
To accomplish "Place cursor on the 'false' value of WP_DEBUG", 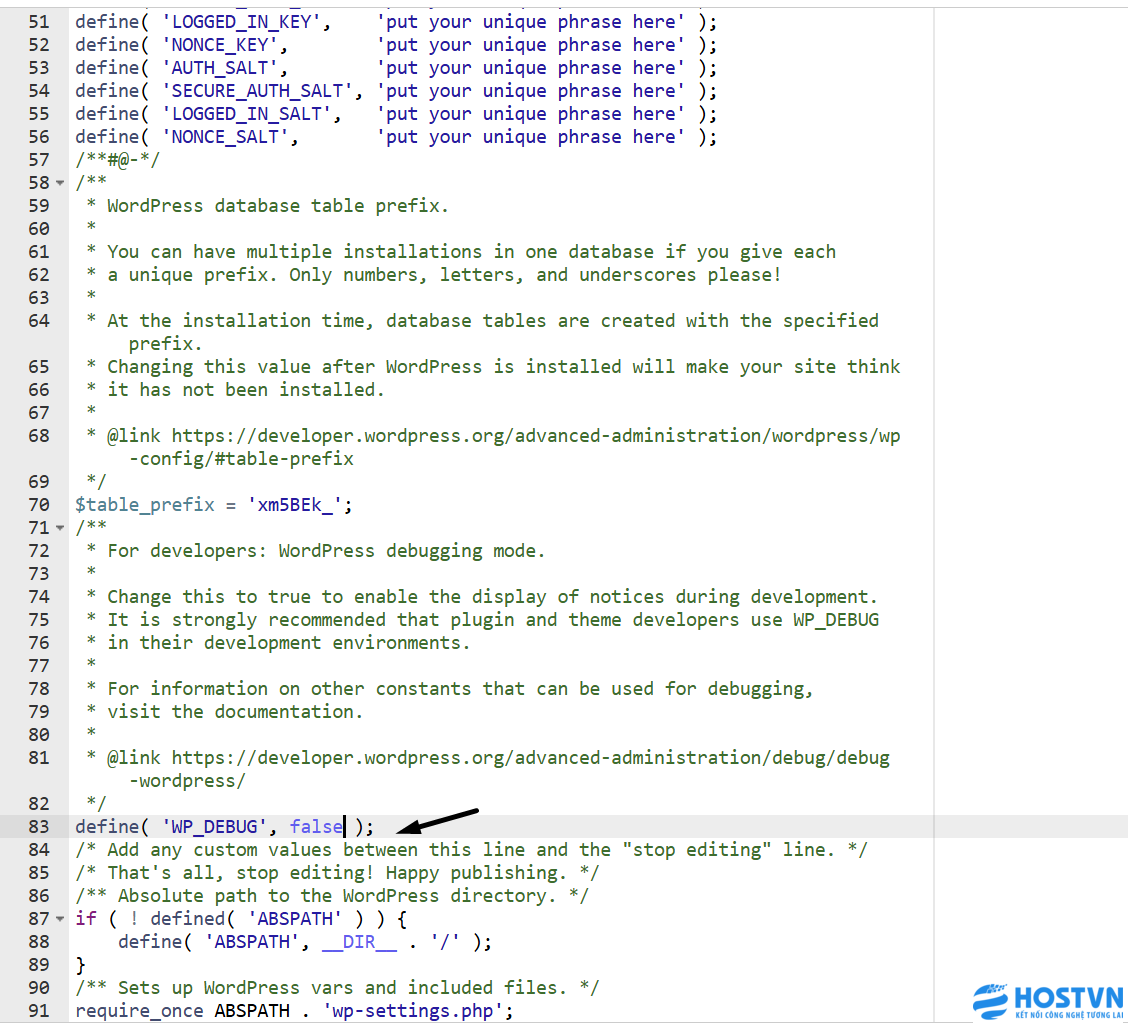I will 315,827.
